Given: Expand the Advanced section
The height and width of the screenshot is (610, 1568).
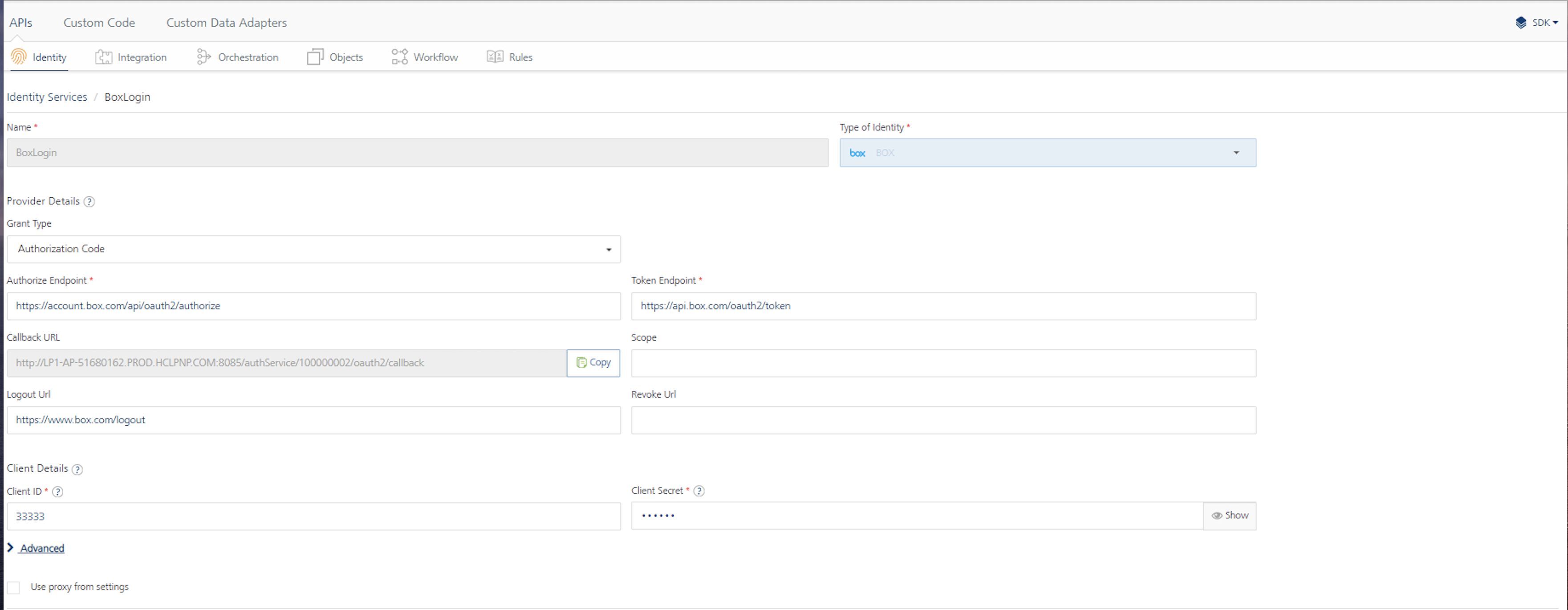Looking at the screenshot, I should tap(41, 549).
